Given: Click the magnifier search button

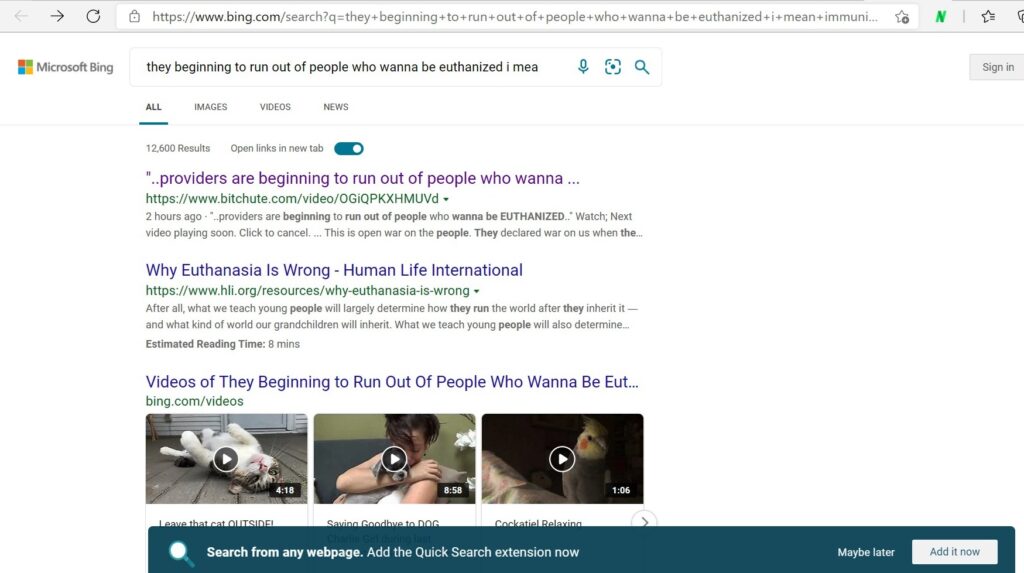Looking at the screenshot, I should [x=642, y=67].
